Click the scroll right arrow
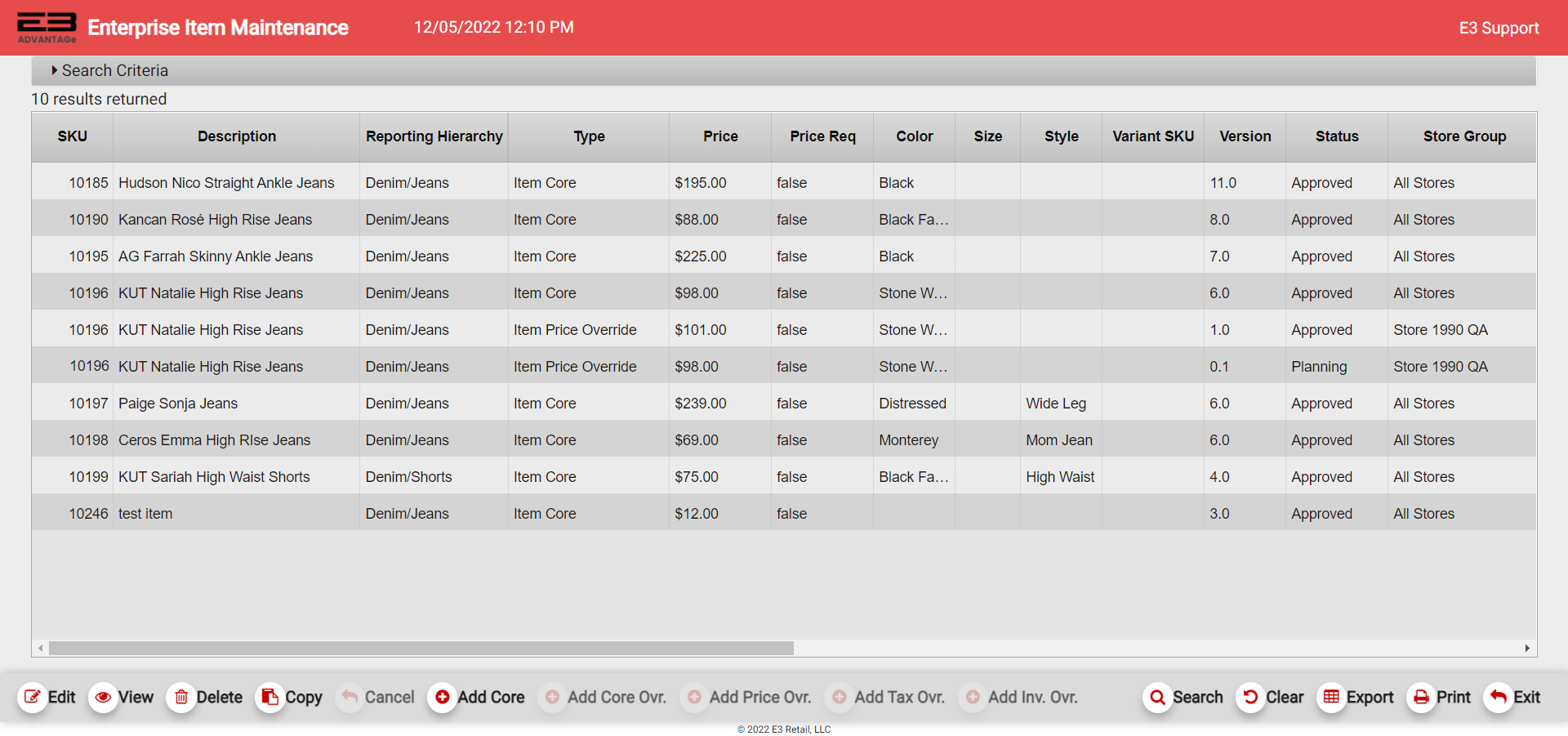The height and width of the screenshot is (736, 1568). (x=1526, y=648)
